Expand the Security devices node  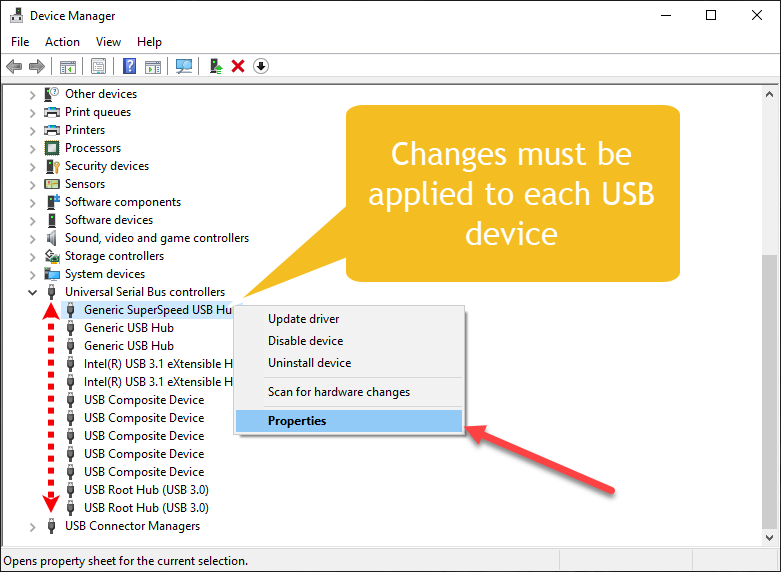(32, 167)
